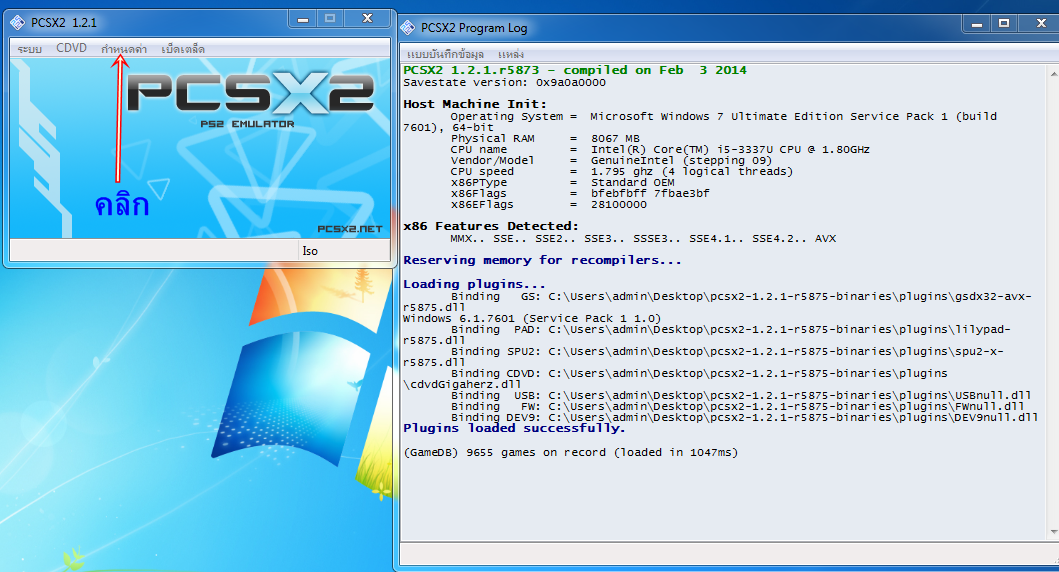The image size is (1059, 572).
Task: Open the CDVD menu
Action: click(71, 48)
